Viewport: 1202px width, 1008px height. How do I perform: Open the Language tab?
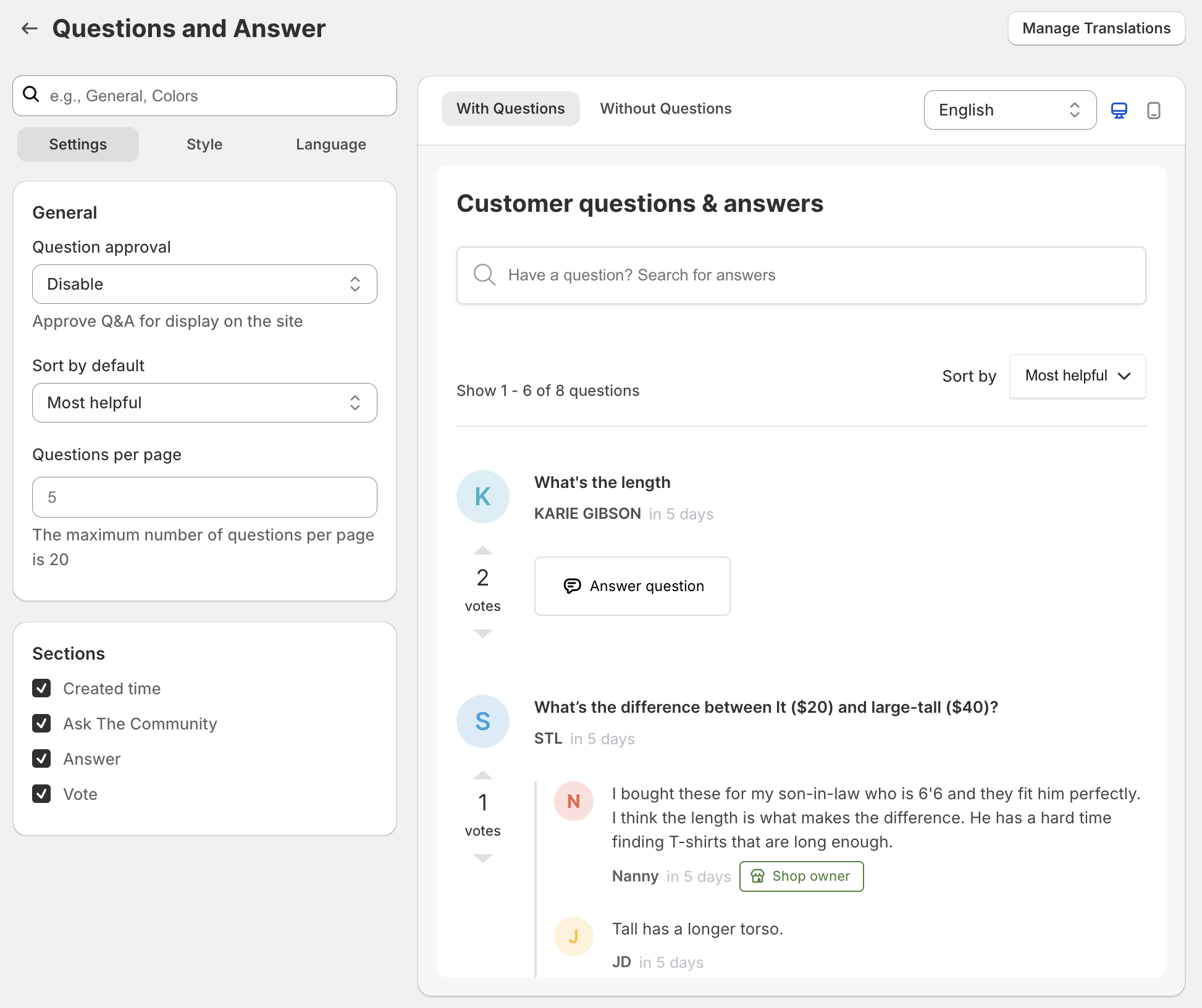coord(331,145)
